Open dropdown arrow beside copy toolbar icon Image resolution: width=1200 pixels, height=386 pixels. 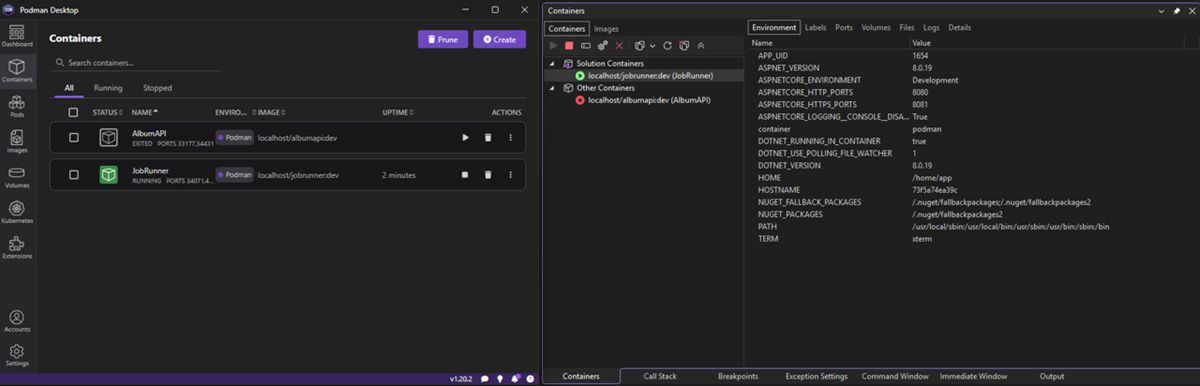pos(653,46)
